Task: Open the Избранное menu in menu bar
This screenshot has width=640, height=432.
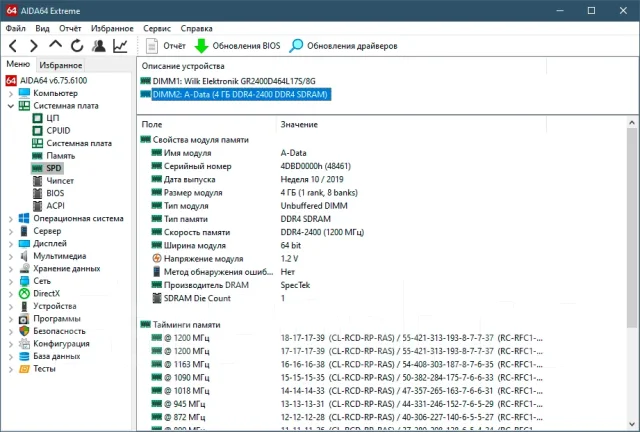Action: coord(112,28)
